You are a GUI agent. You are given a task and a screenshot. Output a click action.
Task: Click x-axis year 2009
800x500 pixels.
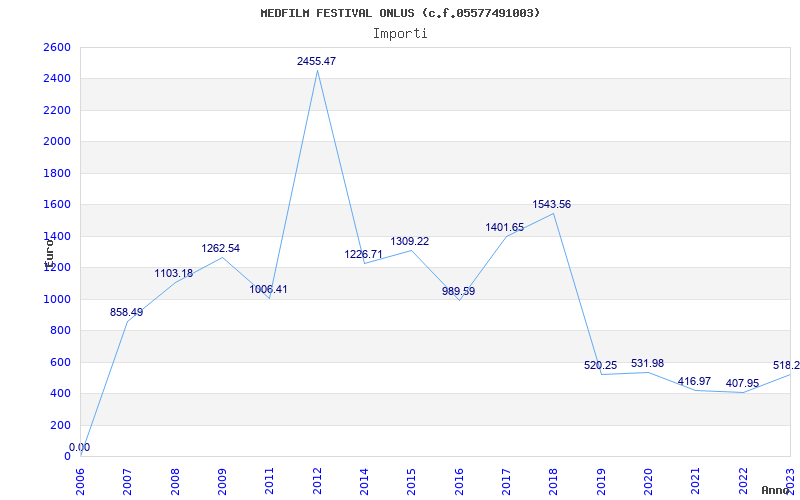pos(222,481)
